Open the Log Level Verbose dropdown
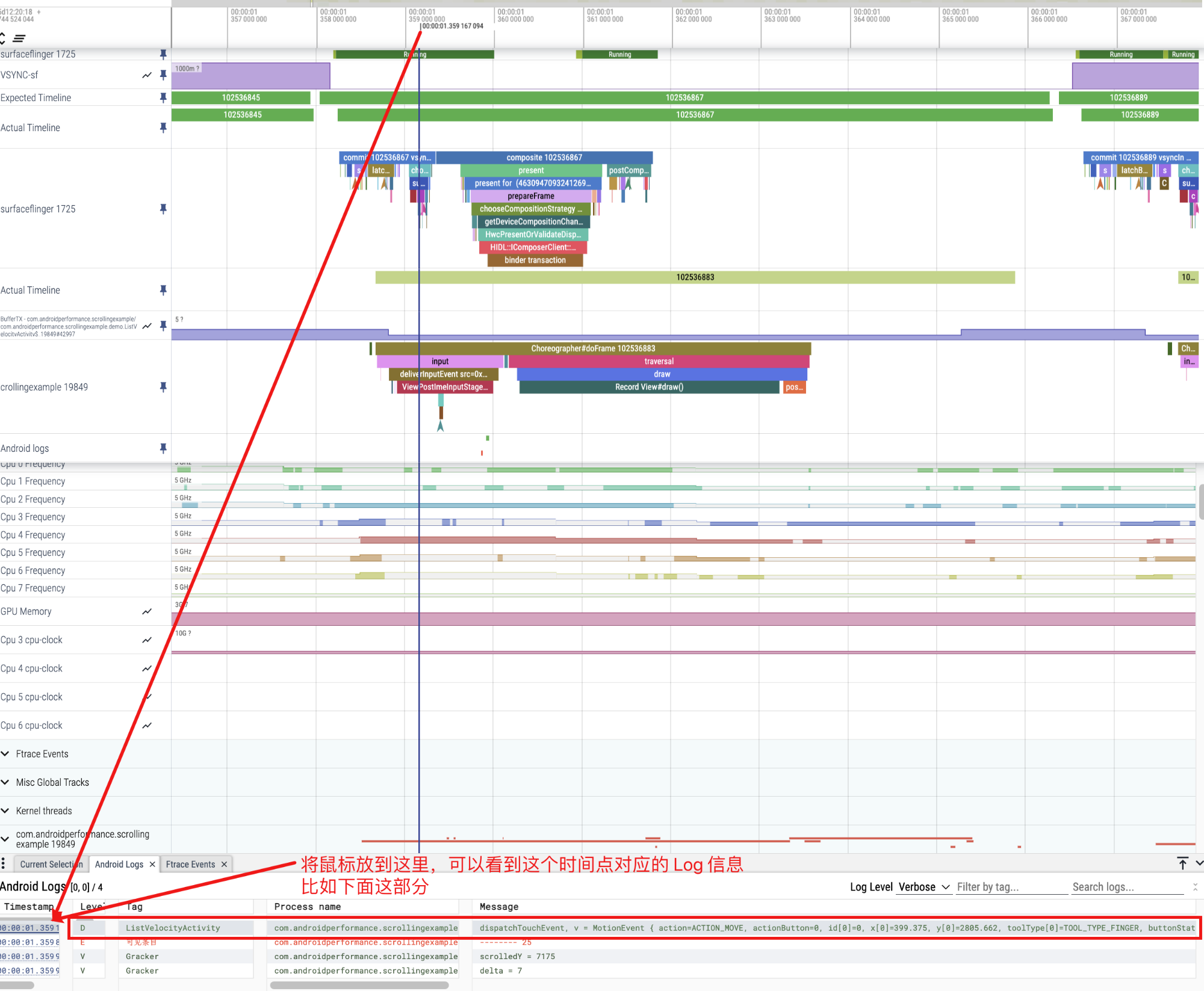The width and height of the screenshot is (1204, 991). point(923,887)
